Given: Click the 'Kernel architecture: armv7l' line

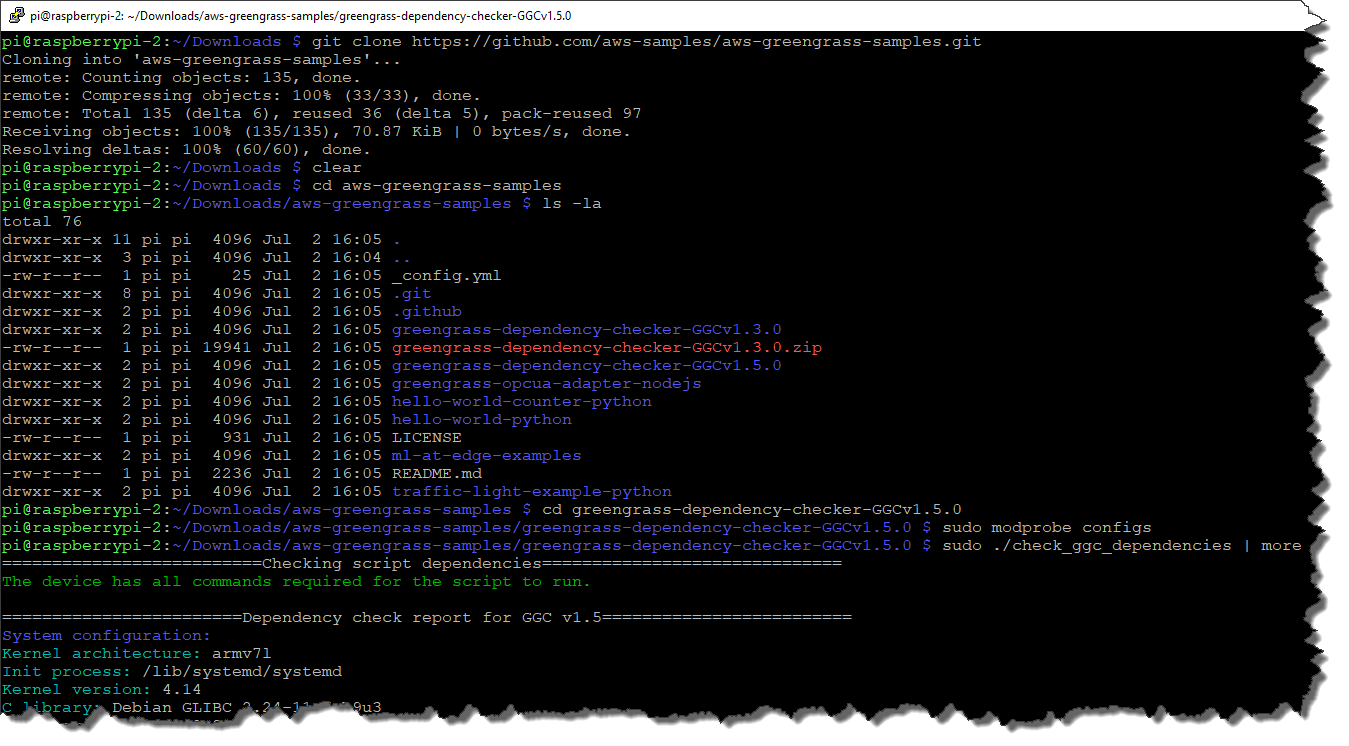Looking at the screenshot, I should click(137, 654).
